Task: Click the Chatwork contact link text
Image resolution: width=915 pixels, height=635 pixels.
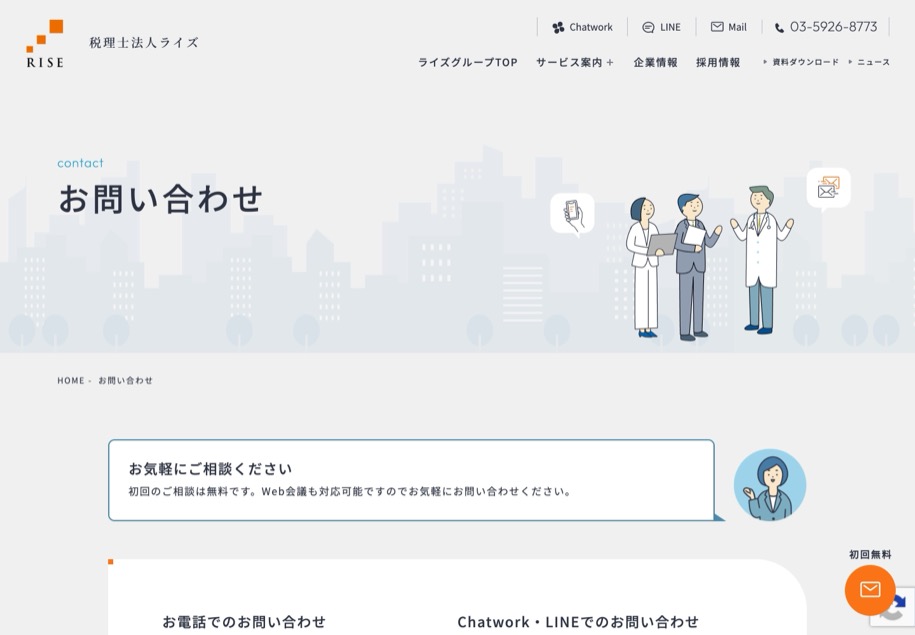Action: [x=591, y=27]
